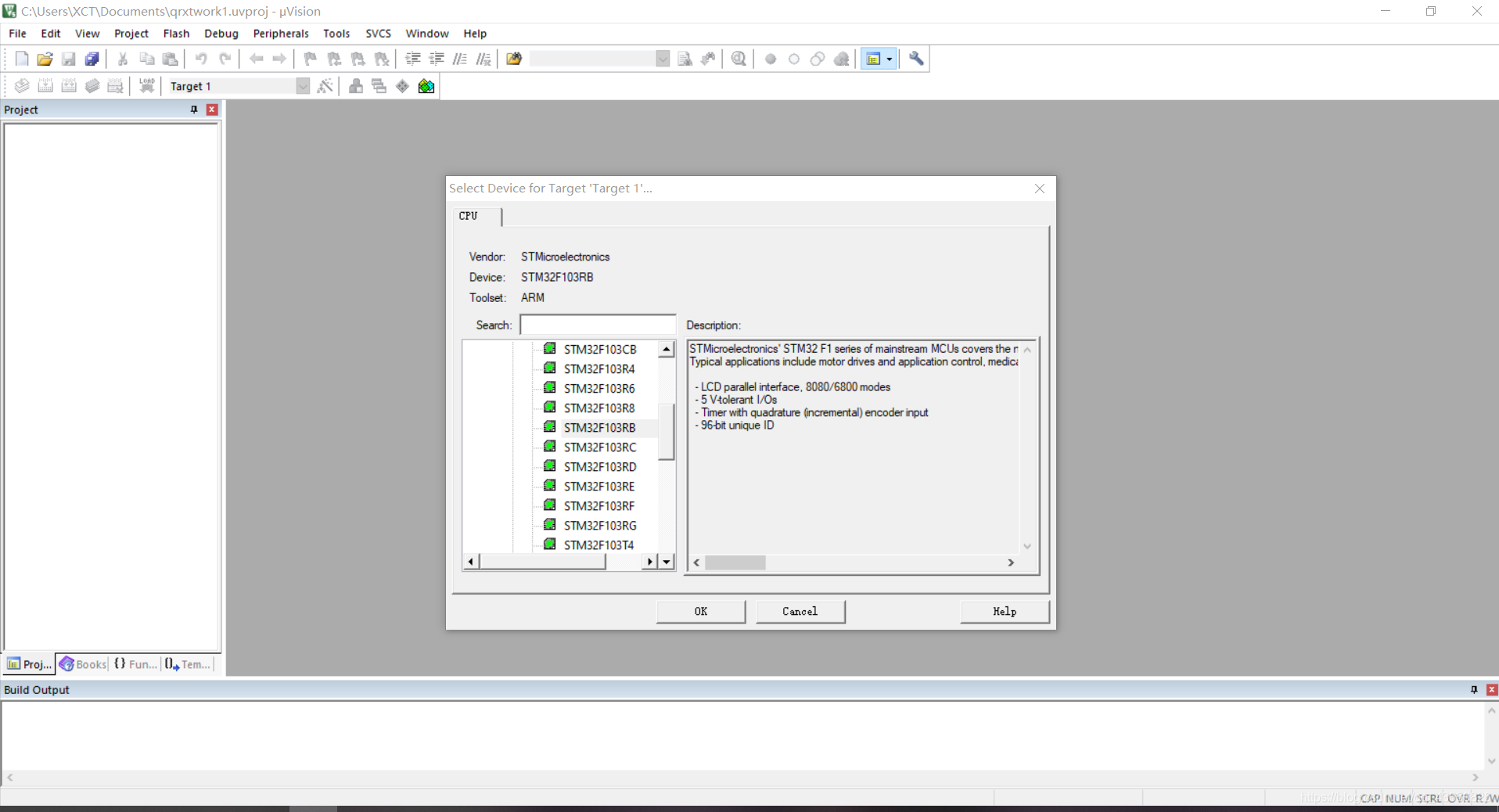This screenshot has width=1499, height=812.
Task: Open the Edit menu
Action: pos(51,34)
